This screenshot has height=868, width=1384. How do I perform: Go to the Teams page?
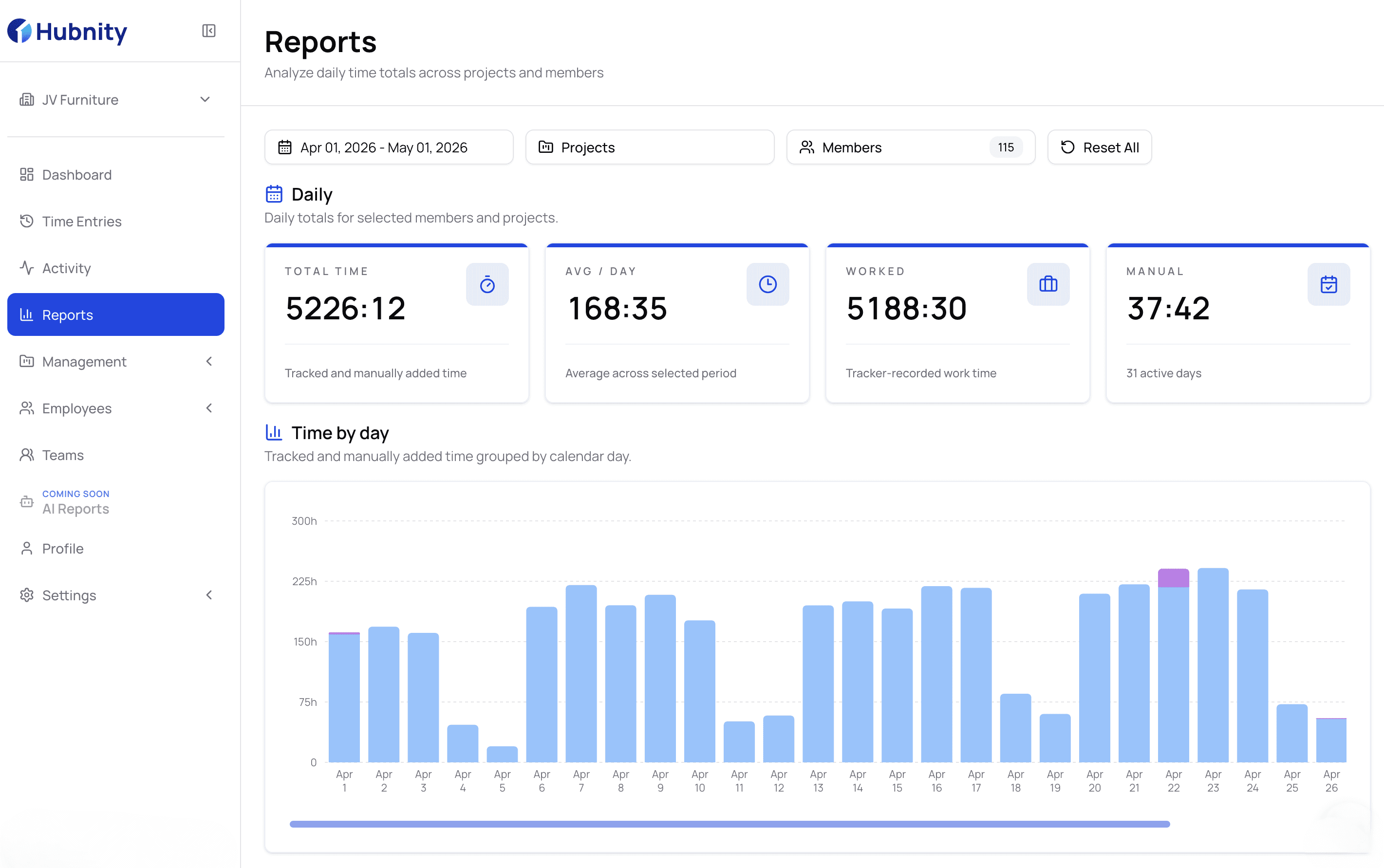coord(115,455)
